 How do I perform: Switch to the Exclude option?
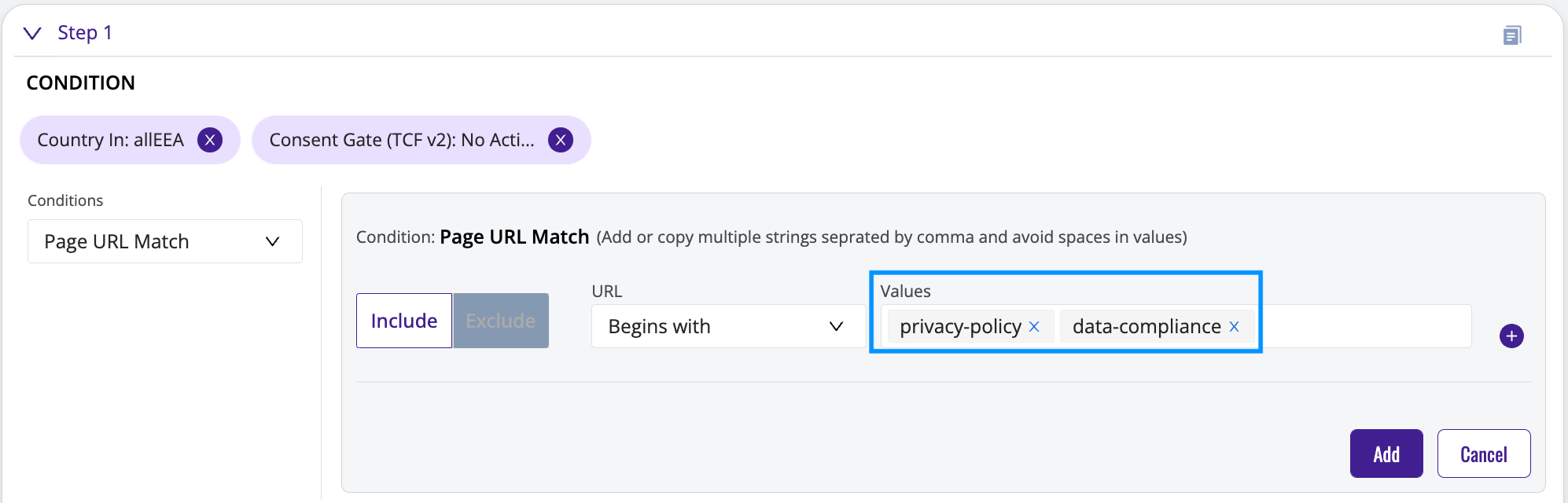click(501, 321)
